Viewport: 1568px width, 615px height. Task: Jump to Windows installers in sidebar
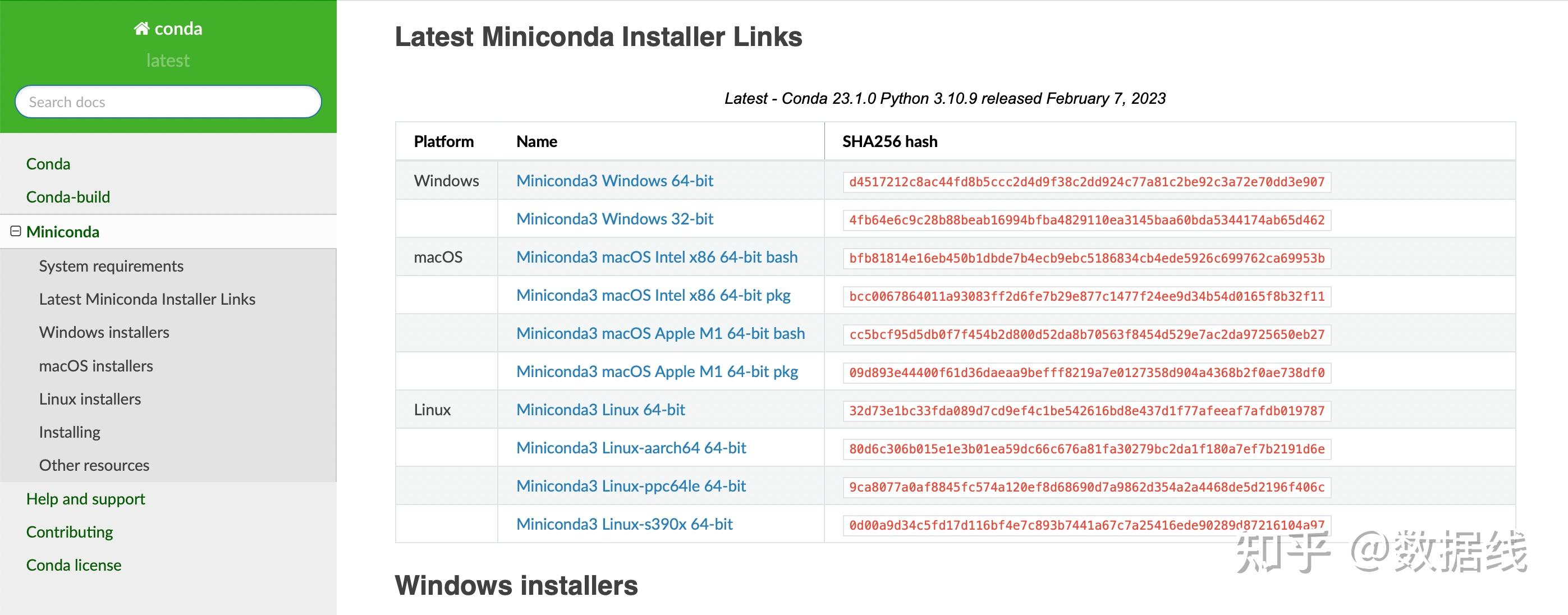tap(104, 332)
